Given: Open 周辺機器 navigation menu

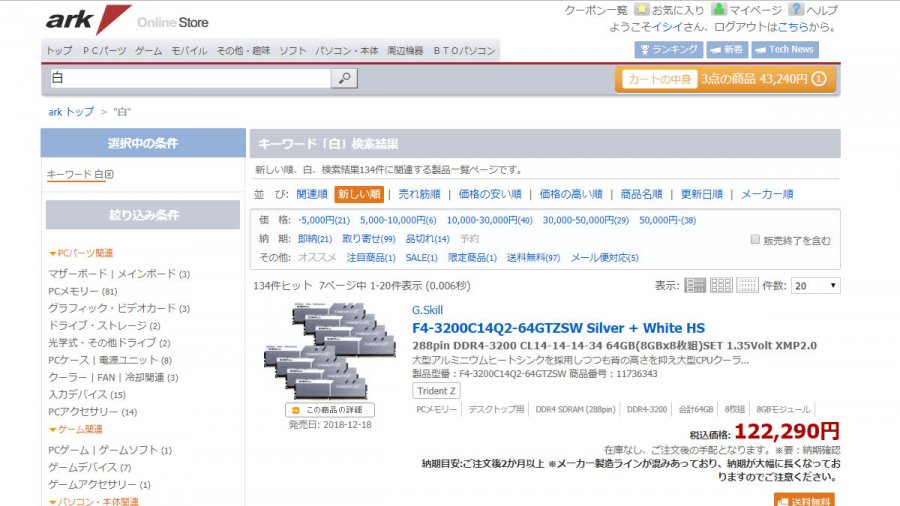Looking at the screenshot, I should pyautogui.click(x=405, y=50).
